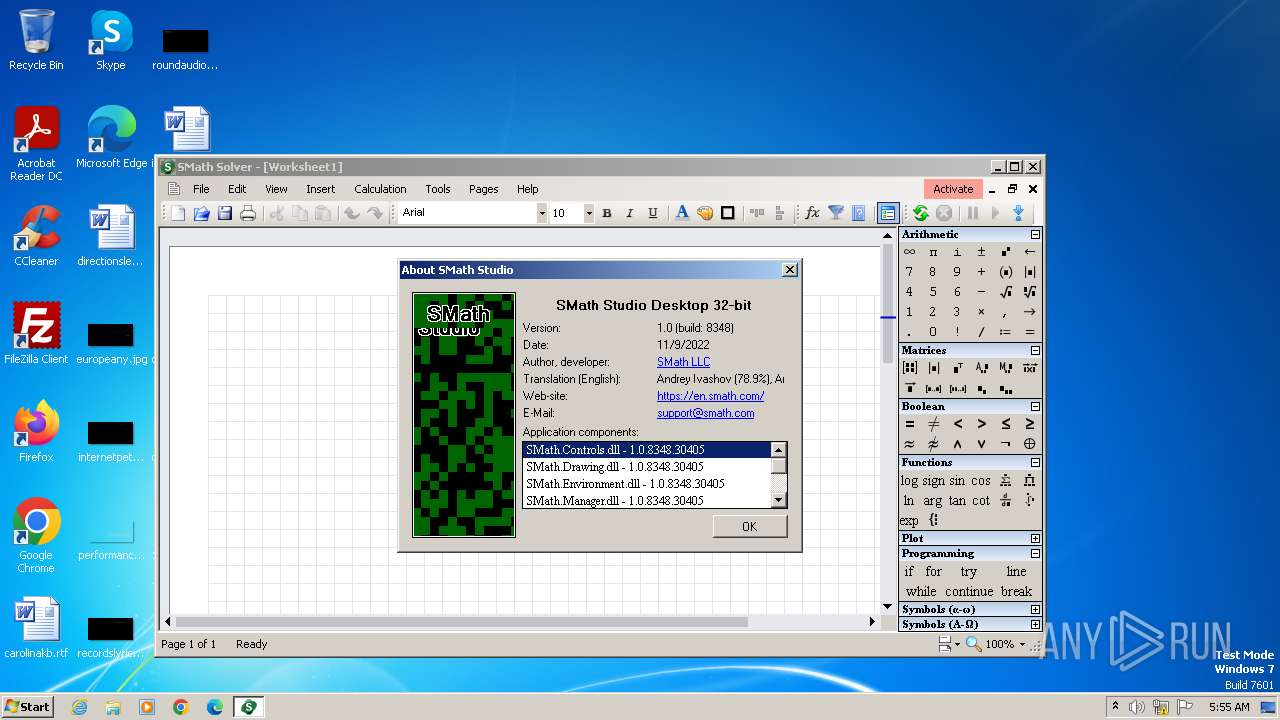This screenshot has height=720, width=1280.
Task: Insert the infinity symbol from Arithmetic
Action: point(909,252)
